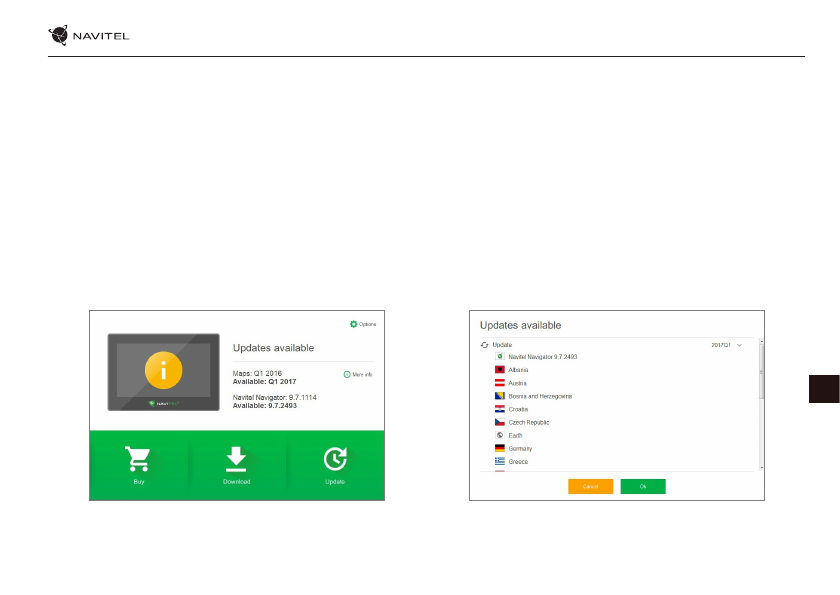Click Germany in the updates list
Viewport: 840px width, 595px height.
point(520,449)
